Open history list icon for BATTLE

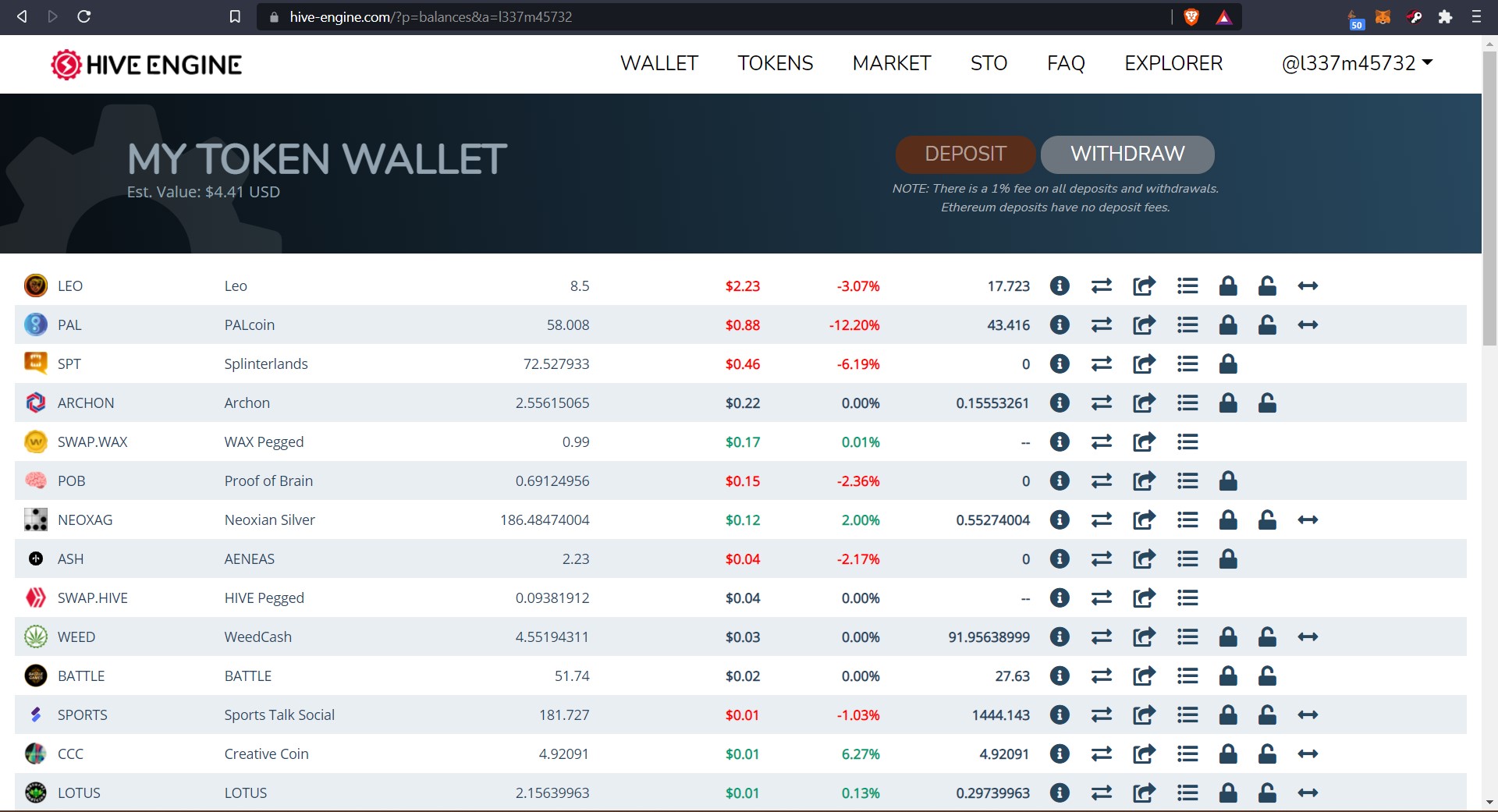(1187, 676)
